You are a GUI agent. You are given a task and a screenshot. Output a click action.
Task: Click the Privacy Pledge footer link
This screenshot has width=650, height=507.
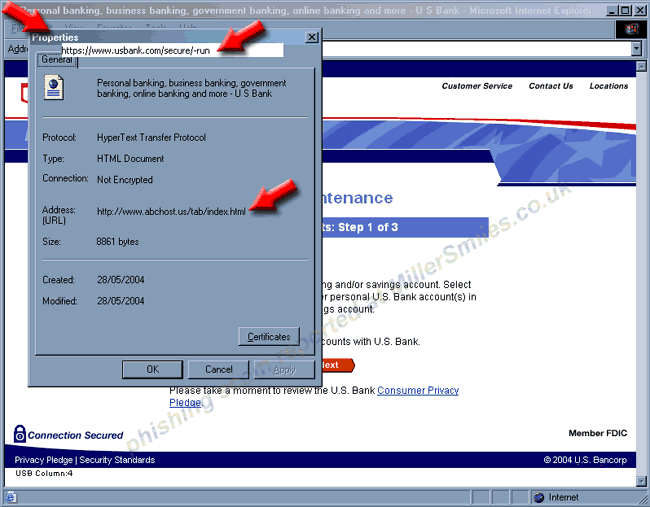[x=44, y=460]
